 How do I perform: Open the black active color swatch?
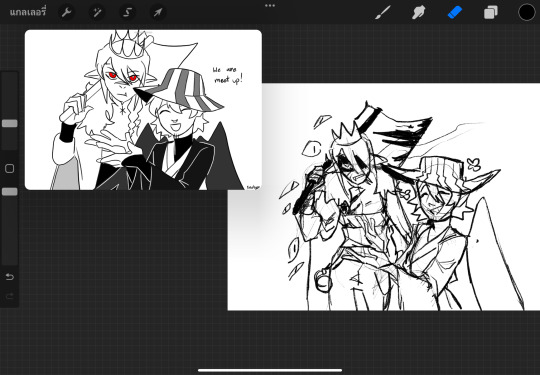pos(527,13)
